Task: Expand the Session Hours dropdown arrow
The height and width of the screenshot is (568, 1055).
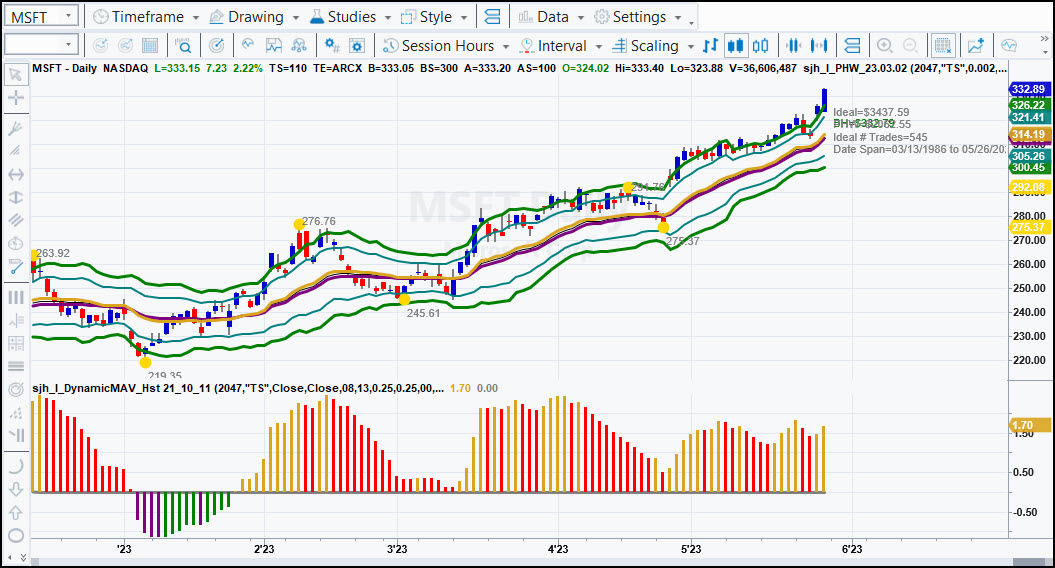Action: [506, 46]
